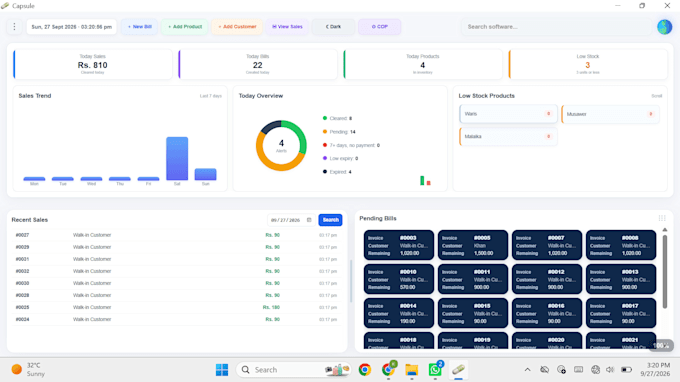680x382 pixels.
Task: Click the Capsule app taskbar icon
Action: (x=458, y=370)
